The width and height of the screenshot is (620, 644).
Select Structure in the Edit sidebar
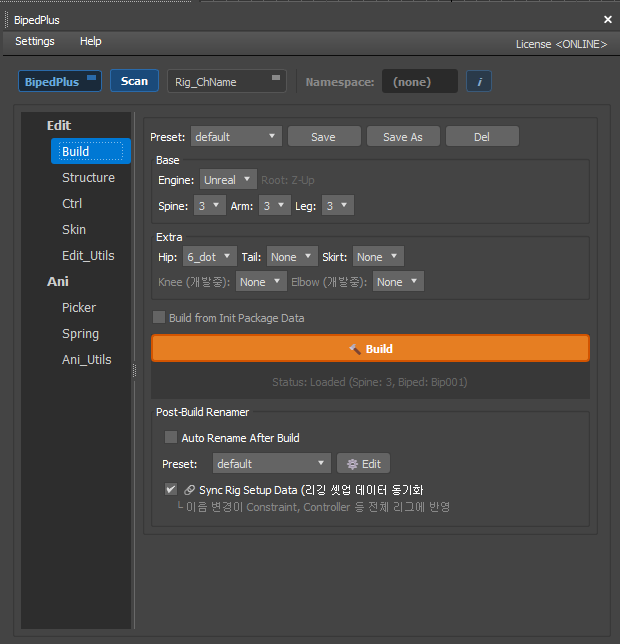coord(88,178)
